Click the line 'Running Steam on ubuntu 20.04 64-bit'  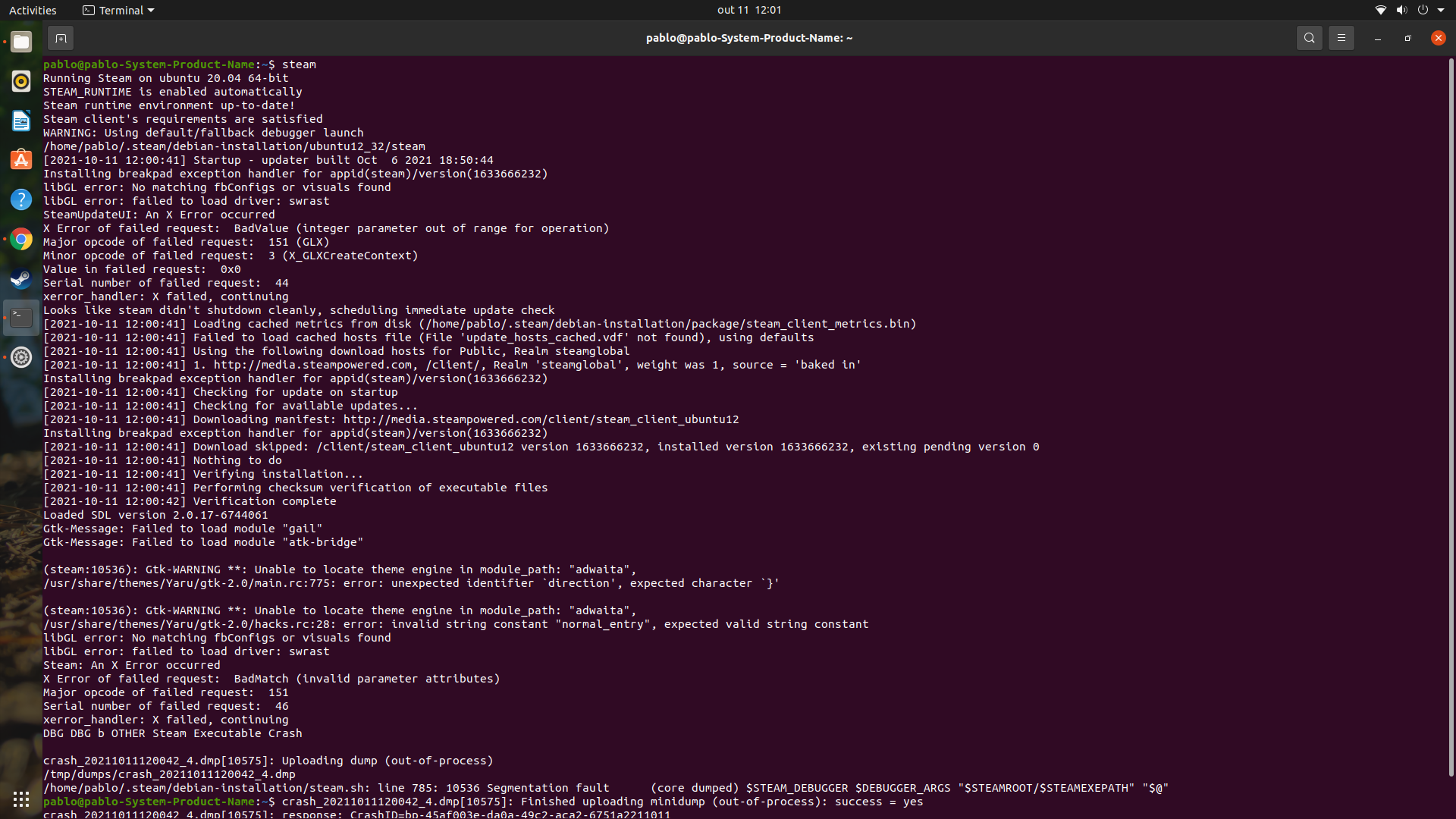(166, 78)
